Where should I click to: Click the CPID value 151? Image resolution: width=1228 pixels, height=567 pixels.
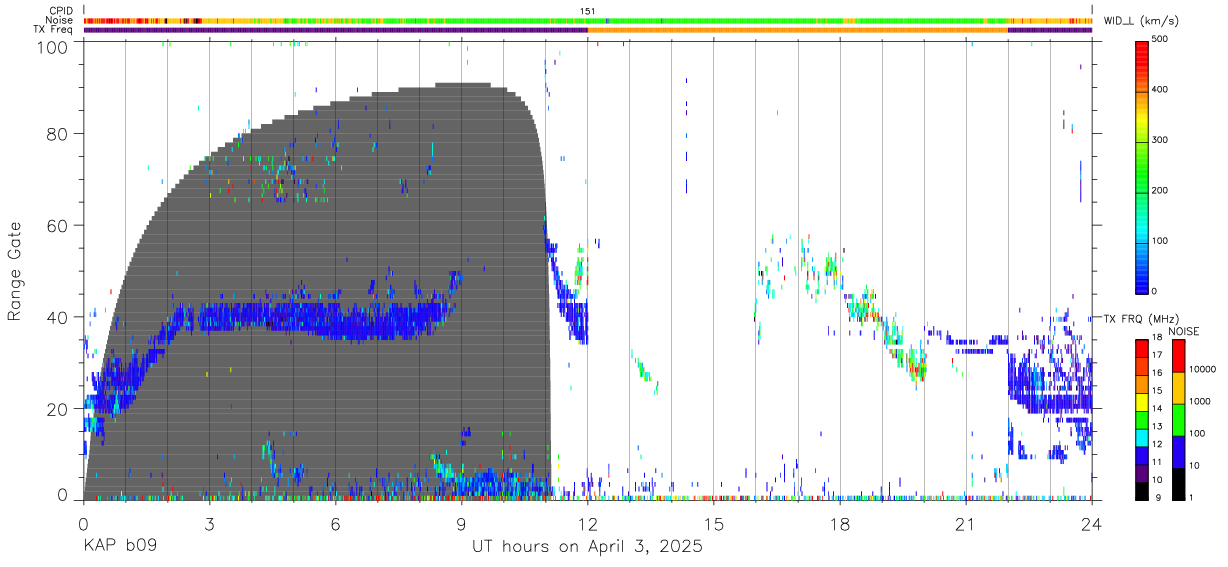(x=588, y=11)
